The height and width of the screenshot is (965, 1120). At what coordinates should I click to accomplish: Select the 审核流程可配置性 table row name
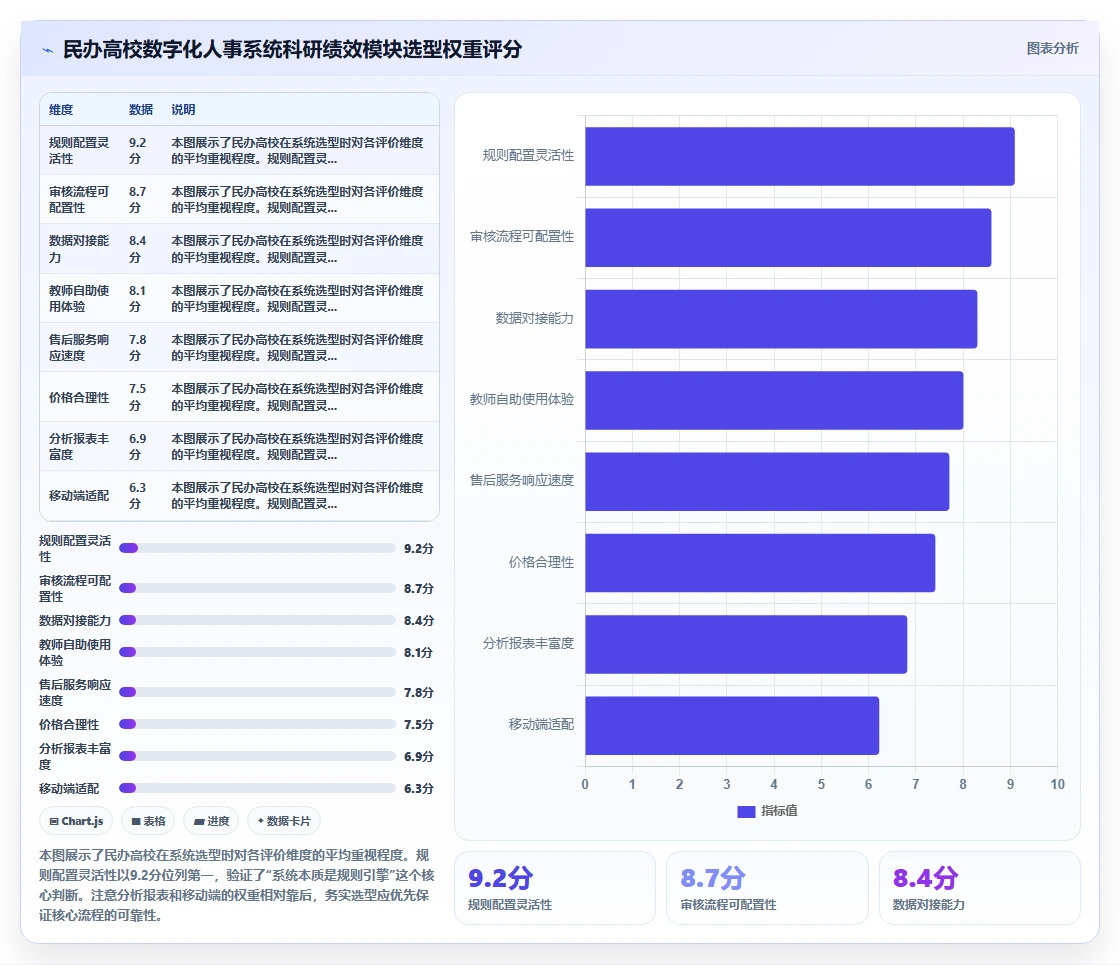pos(79,199)
